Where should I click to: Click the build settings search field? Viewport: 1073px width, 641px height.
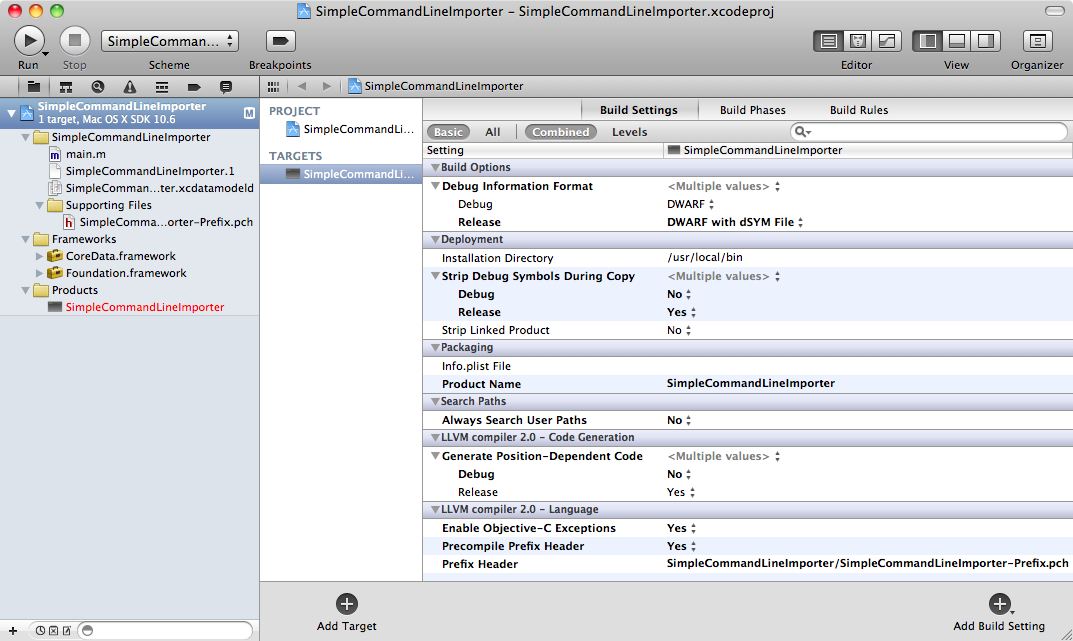pos(930,132)
